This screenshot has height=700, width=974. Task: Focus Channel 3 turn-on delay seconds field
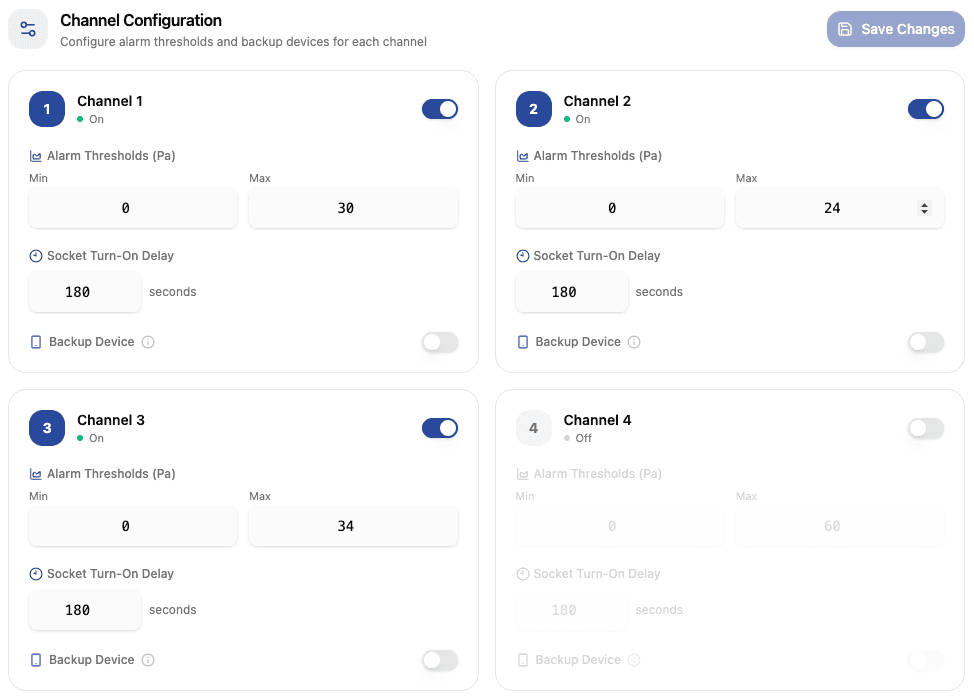[85, 610]
